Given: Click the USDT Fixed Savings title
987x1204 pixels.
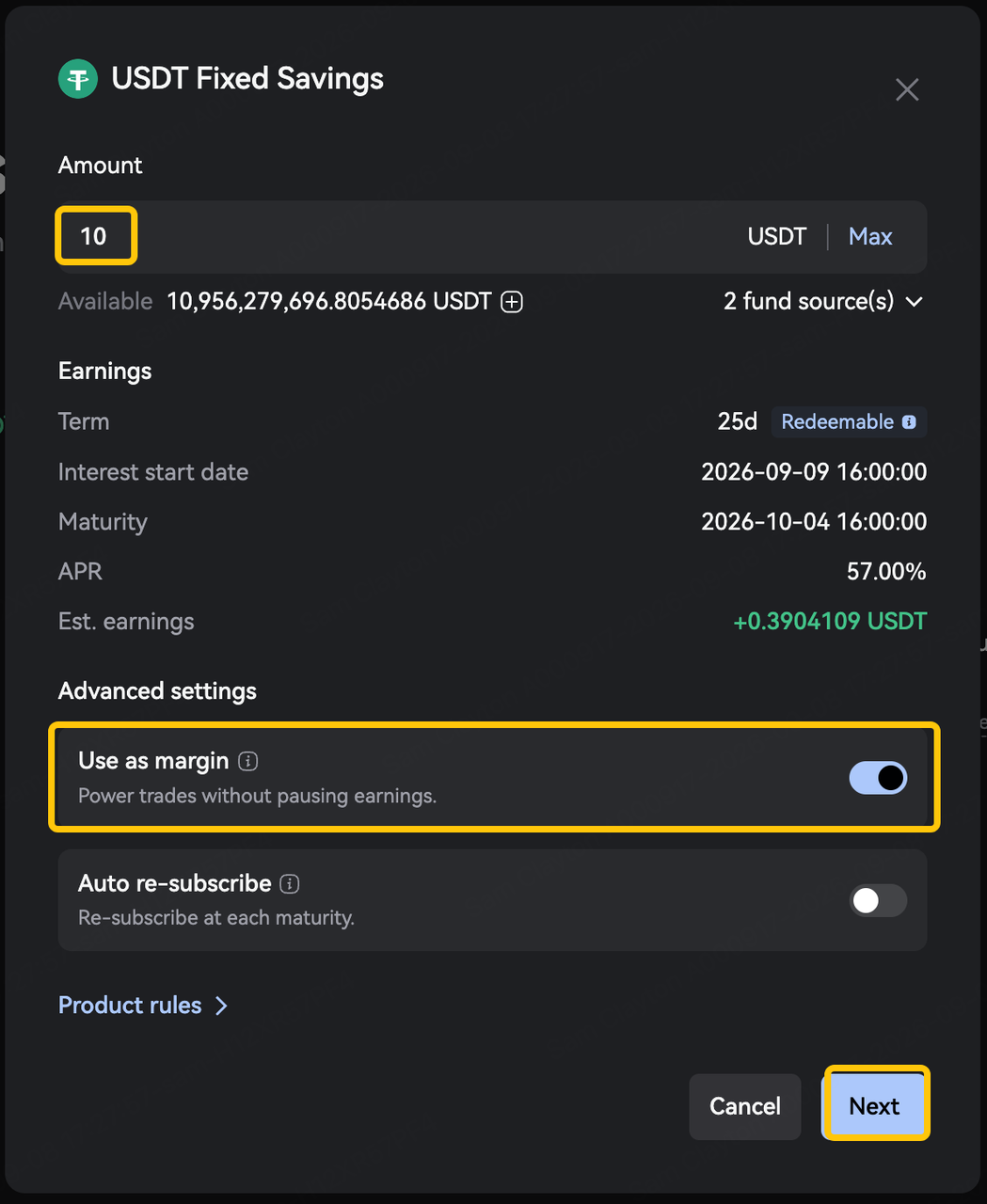Looking at the screenshot, I should click(x=247, y=79).
